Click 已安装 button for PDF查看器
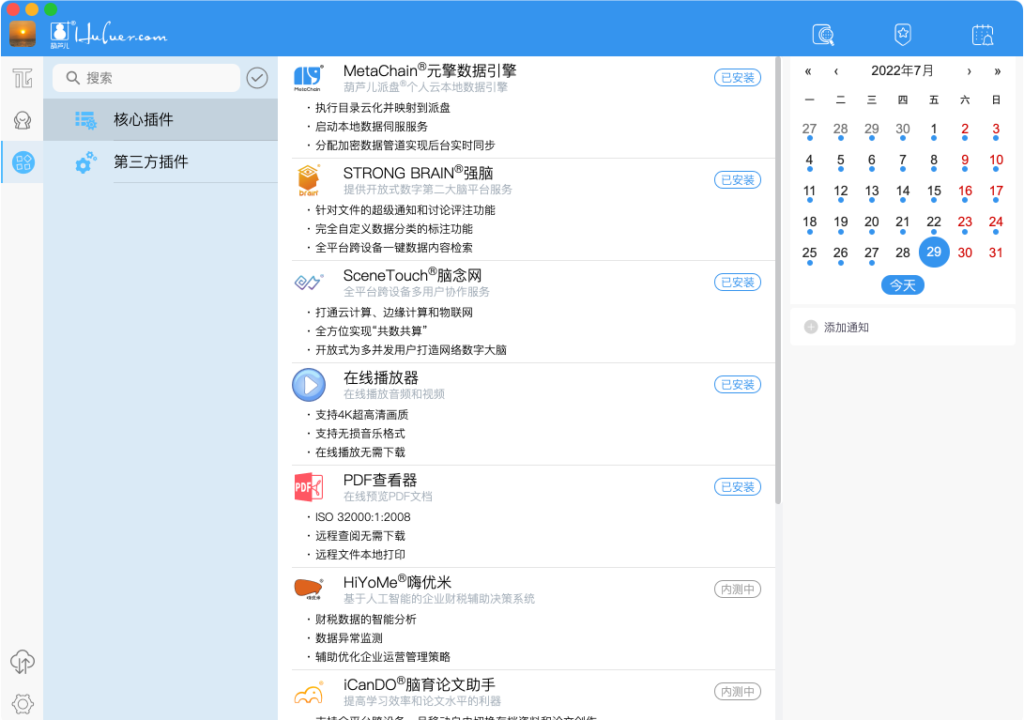Screen dimensions: 1024x720 737,487
